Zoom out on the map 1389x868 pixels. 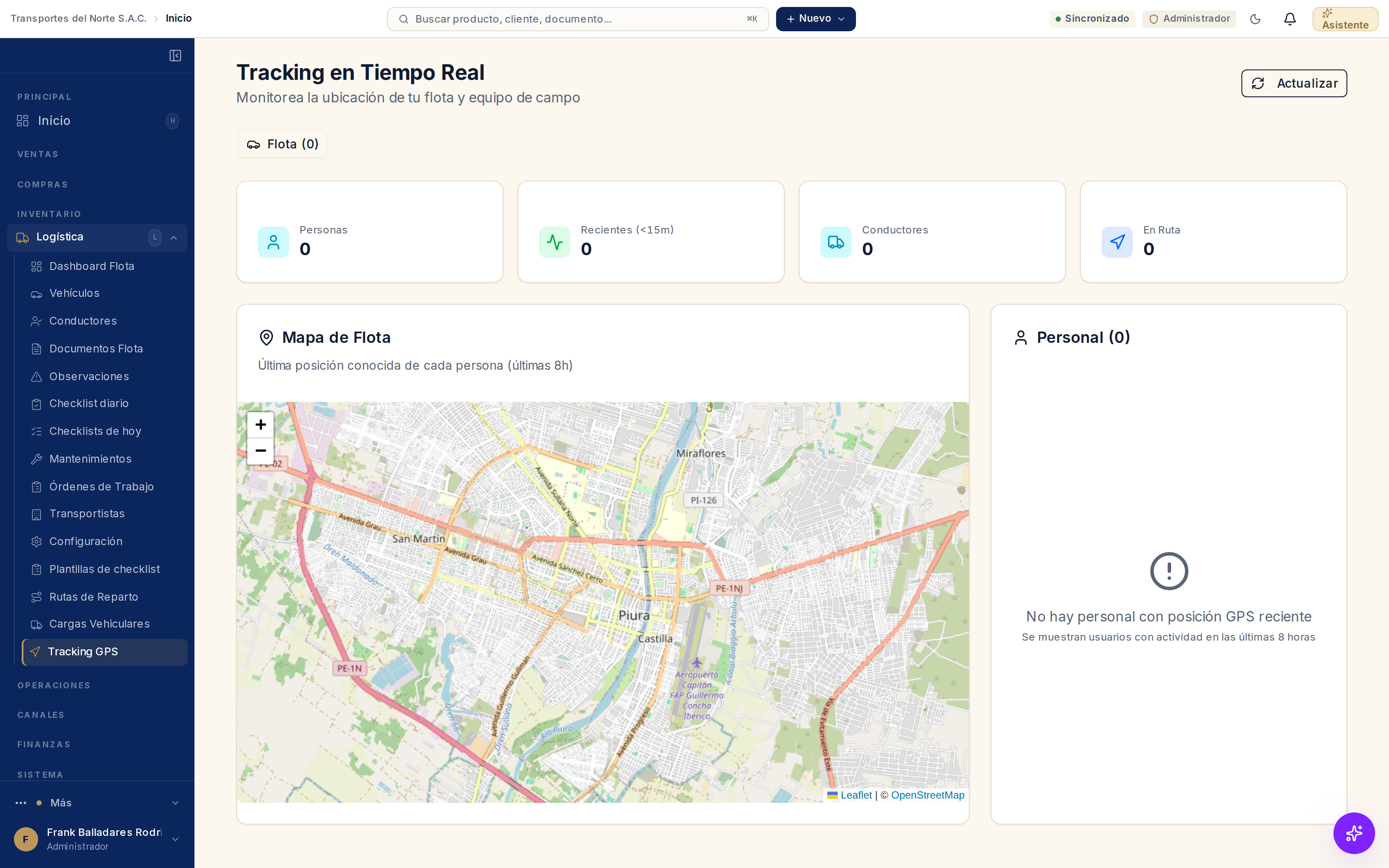(x=260, y=450)
